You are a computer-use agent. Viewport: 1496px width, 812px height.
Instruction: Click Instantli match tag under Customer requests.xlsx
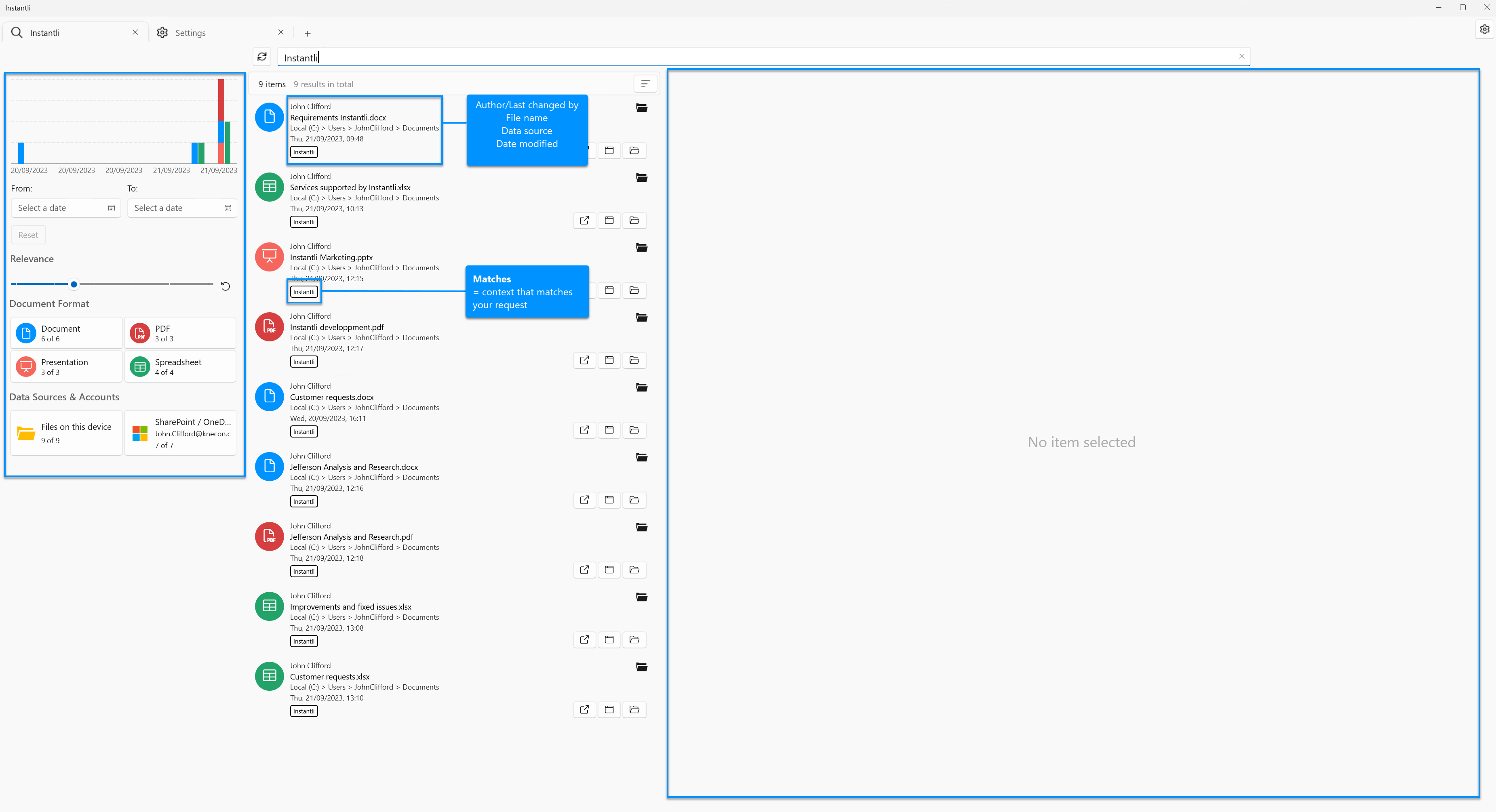click(x=304, y=711)
